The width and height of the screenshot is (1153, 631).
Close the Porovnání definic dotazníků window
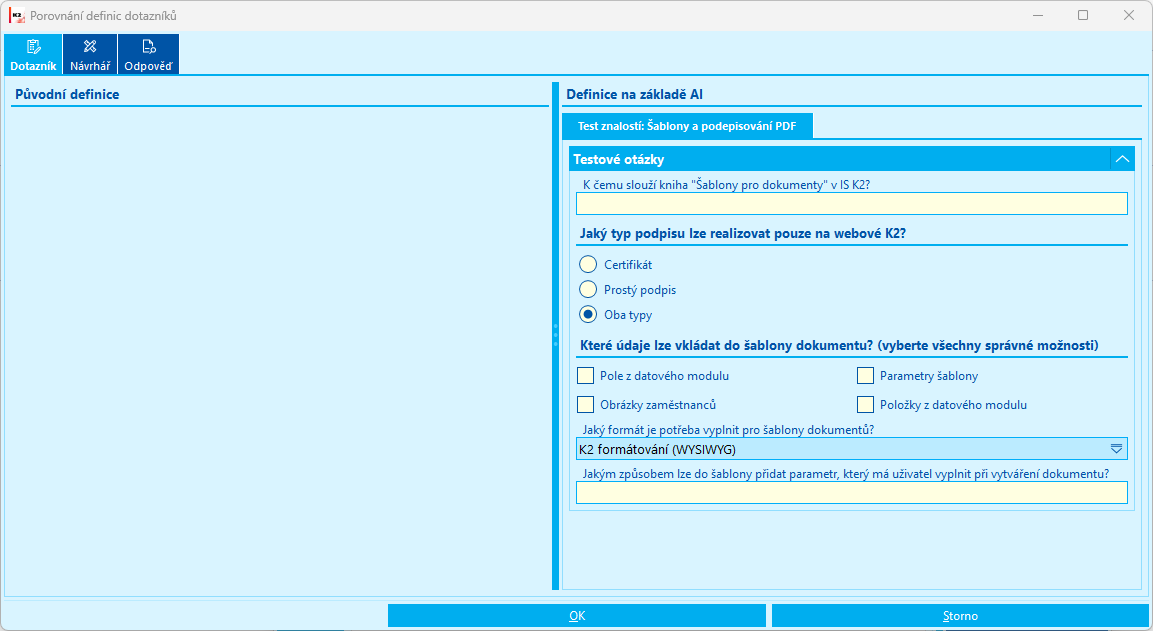pyautogui.click(x=1129, y=15)
